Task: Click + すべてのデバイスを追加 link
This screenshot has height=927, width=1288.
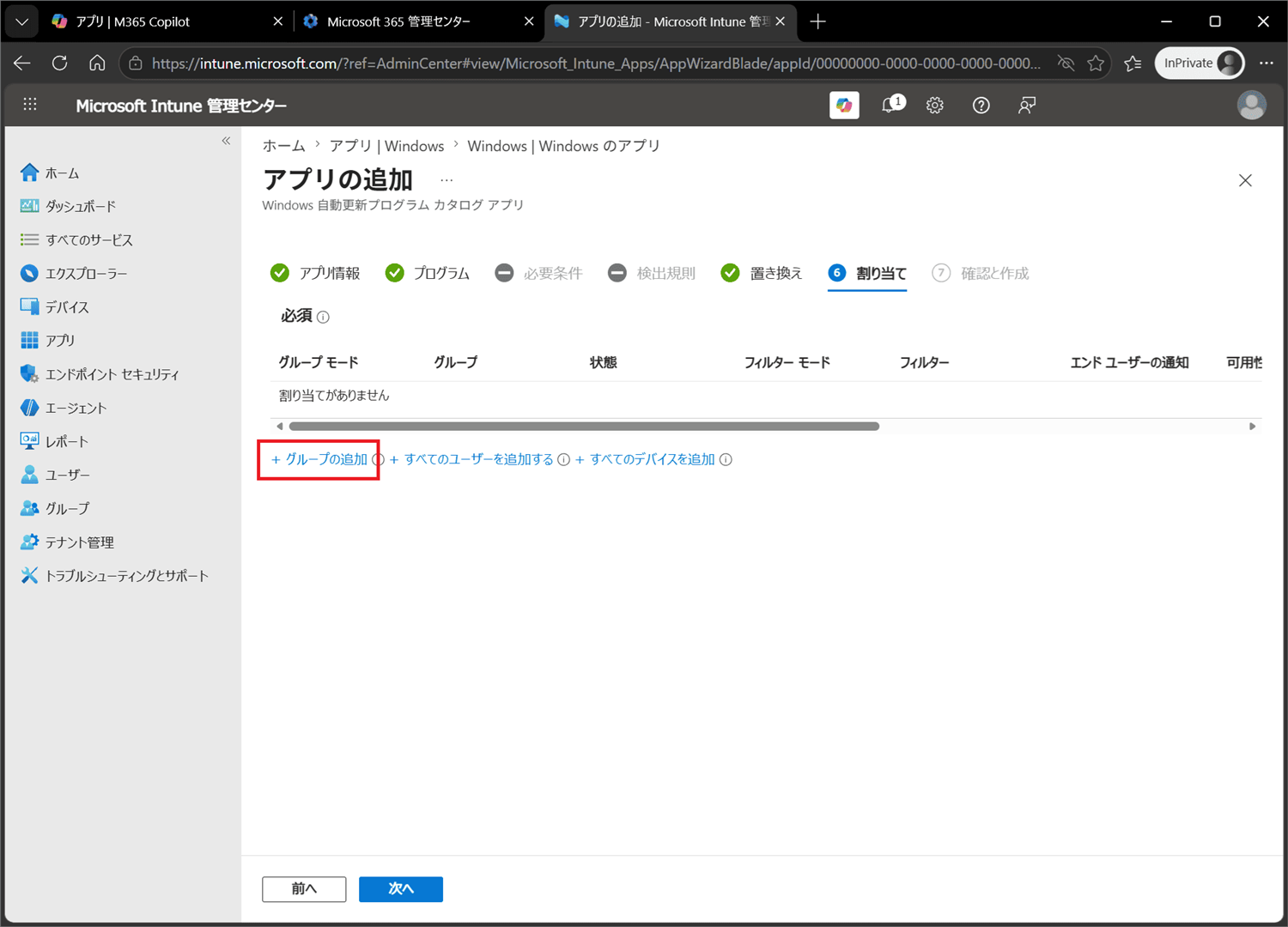Action: [x=645, y=459]
